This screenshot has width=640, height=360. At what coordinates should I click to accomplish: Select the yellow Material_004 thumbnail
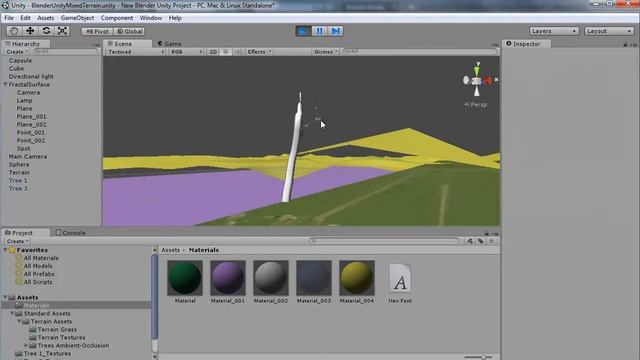(357, 278)
